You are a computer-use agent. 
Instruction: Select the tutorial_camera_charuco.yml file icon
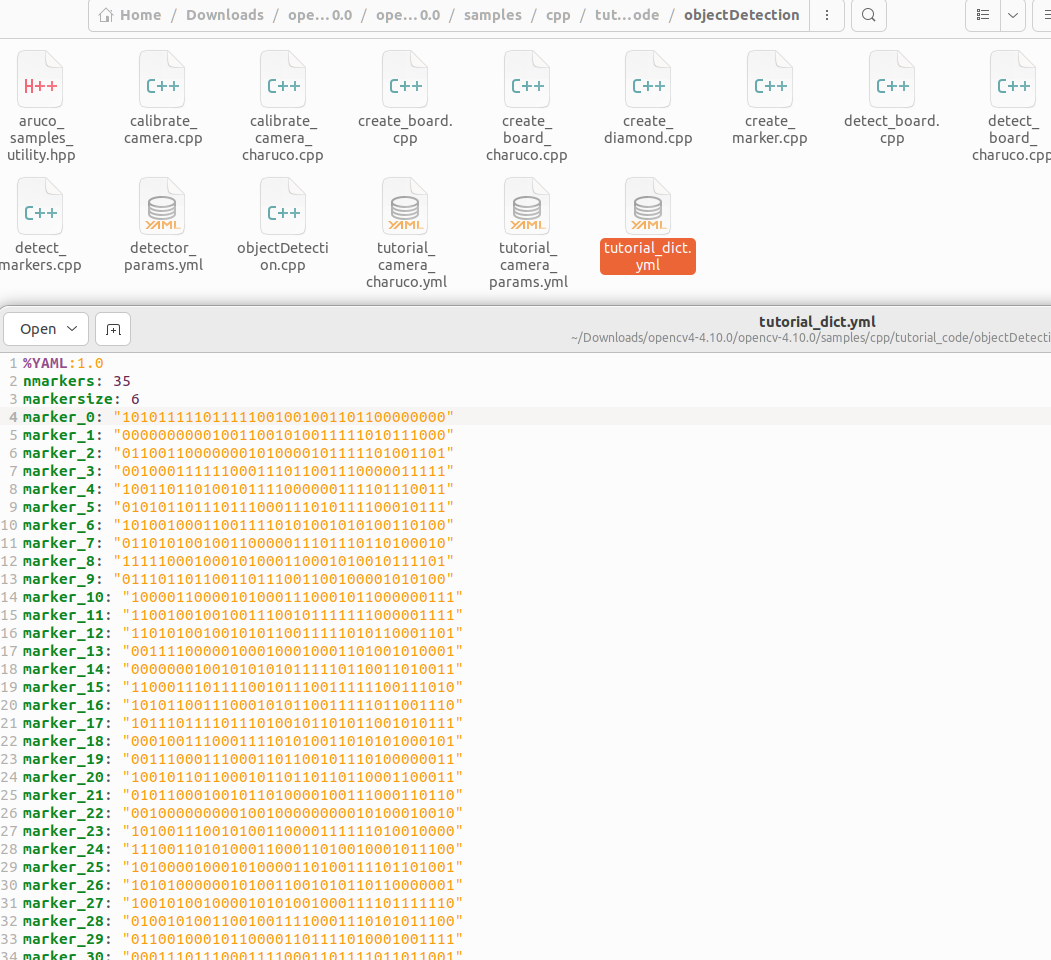(x=405, y=206)
